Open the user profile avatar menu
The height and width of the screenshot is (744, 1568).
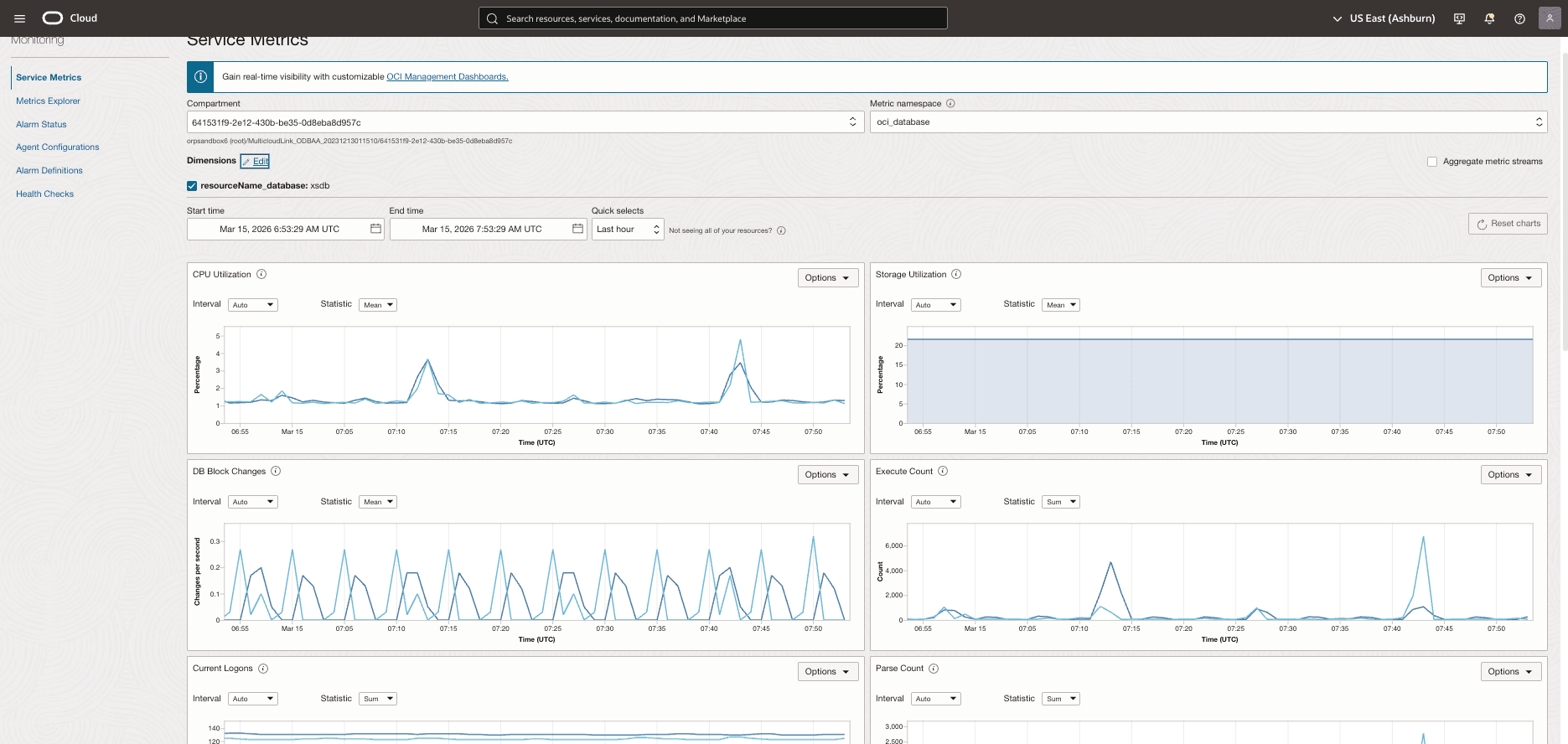coord(1550,18)
